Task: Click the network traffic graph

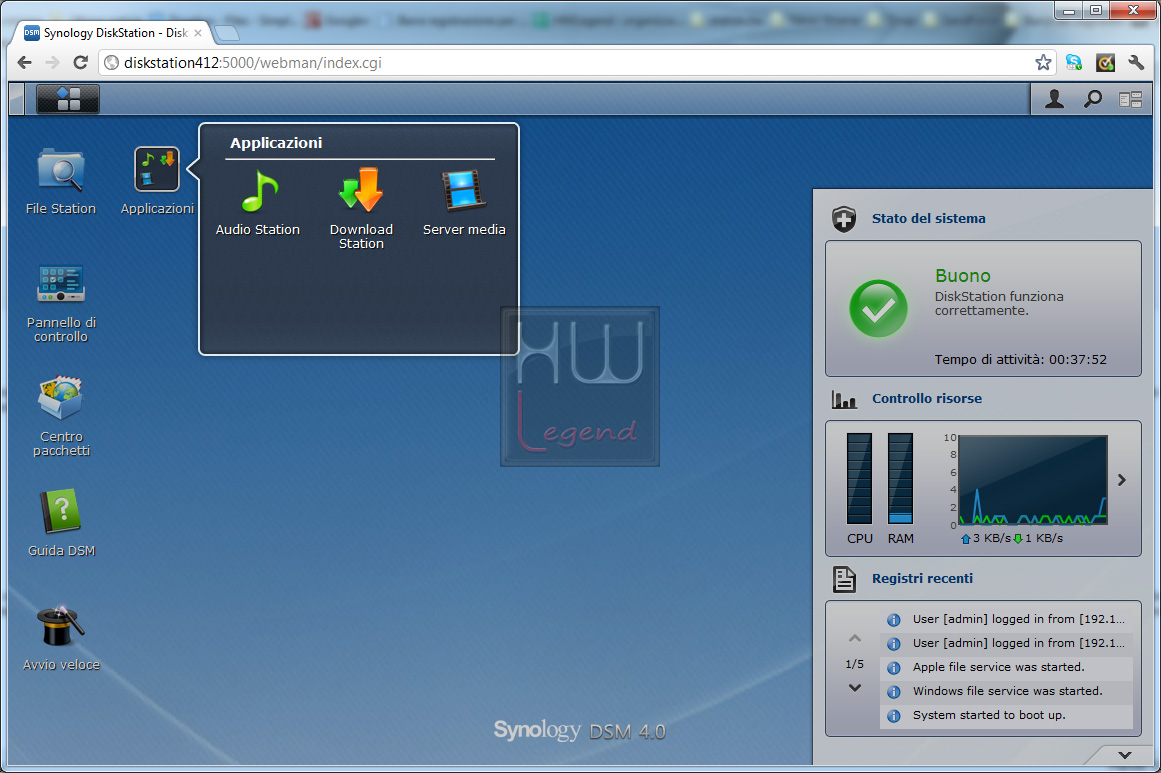Action: tap(1033, 480)
